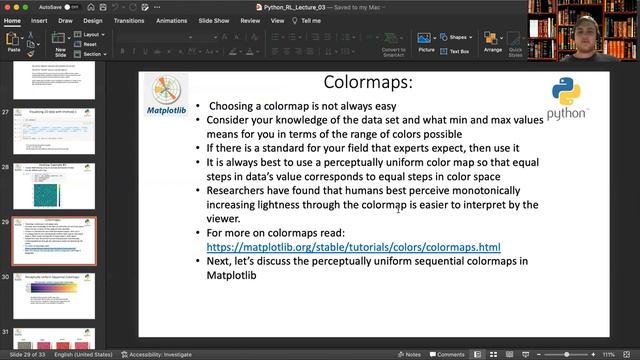Toggle Underline formatting
The height and width of the screenshot is (360, 640).
point(145,51)
